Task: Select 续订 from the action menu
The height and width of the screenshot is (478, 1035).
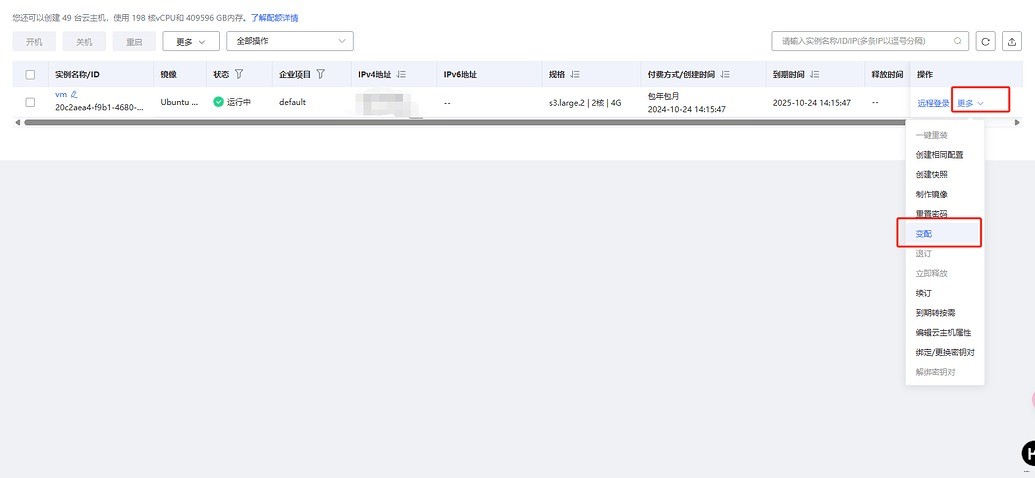Action: [x=924, y=293]
